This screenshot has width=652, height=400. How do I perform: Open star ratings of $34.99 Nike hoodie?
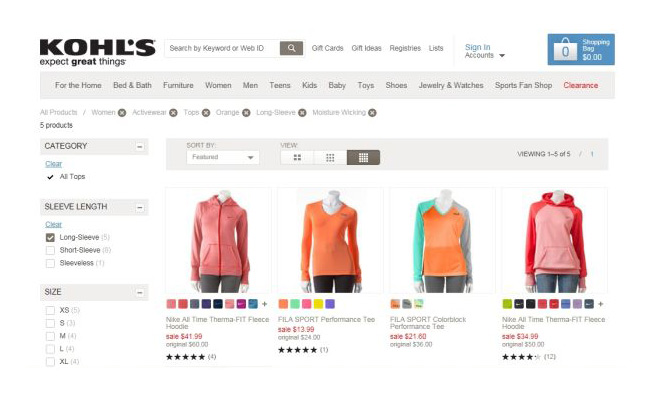pos(521,357)
